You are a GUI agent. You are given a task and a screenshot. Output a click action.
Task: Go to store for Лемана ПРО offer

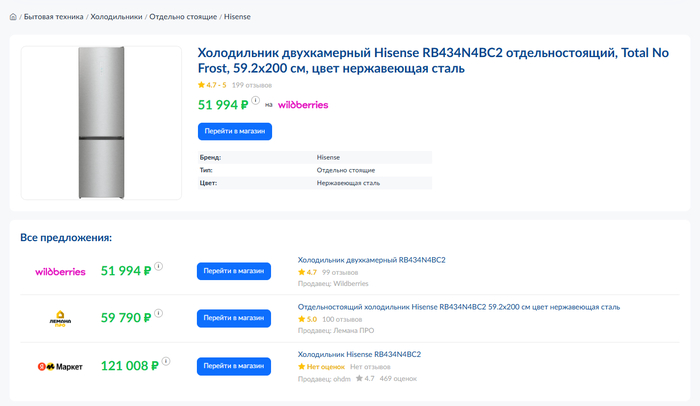(234, 319)
